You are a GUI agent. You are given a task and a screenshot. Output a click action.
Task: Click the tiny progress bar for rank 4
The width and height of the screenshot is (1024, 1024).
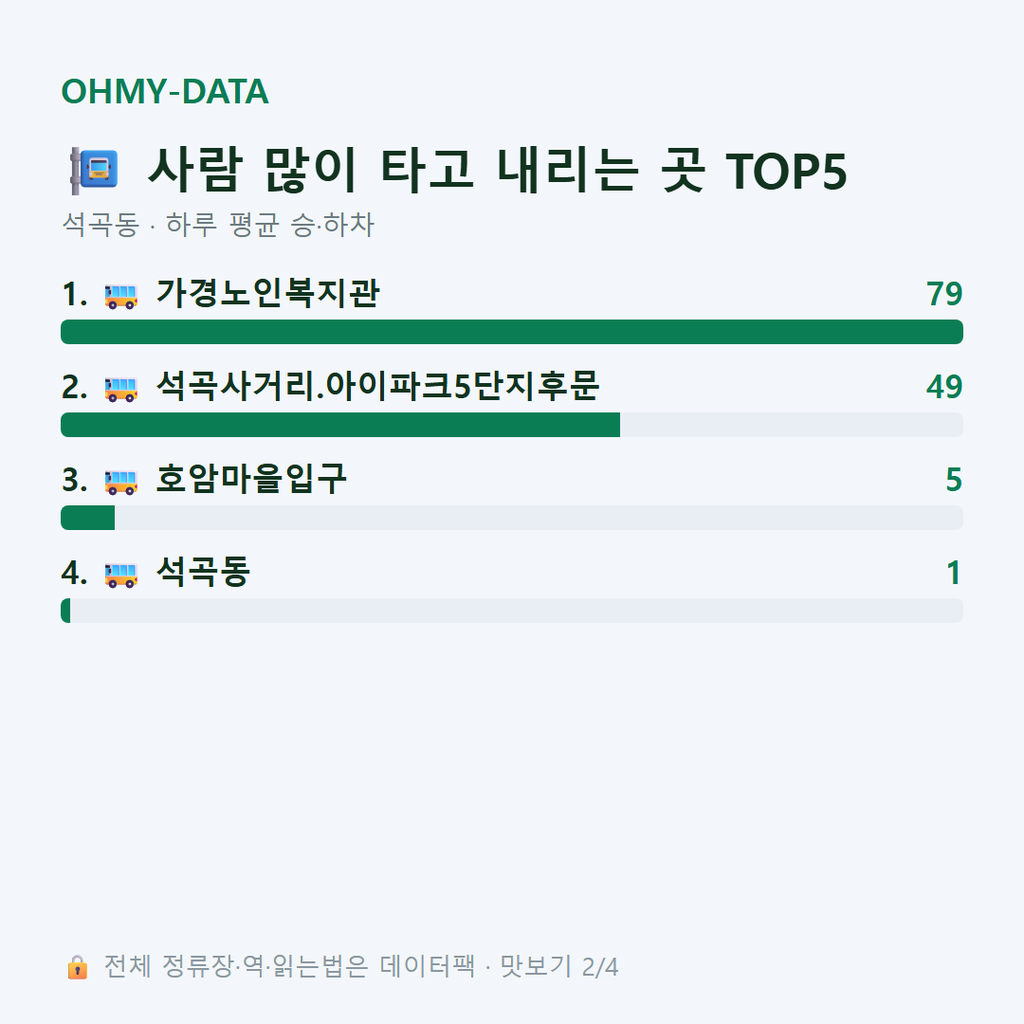pos(65,611)
